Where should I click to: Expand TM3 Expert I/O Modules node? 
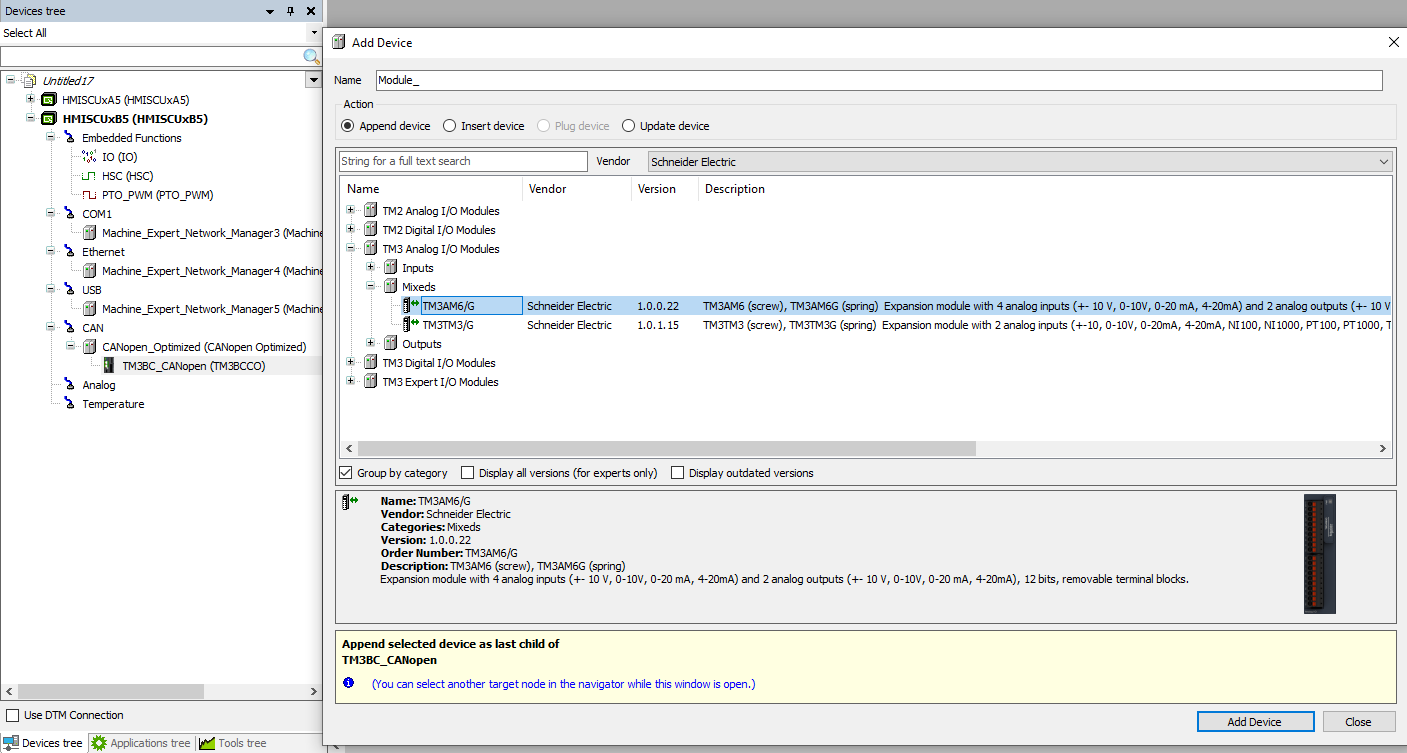pos(351,382)
